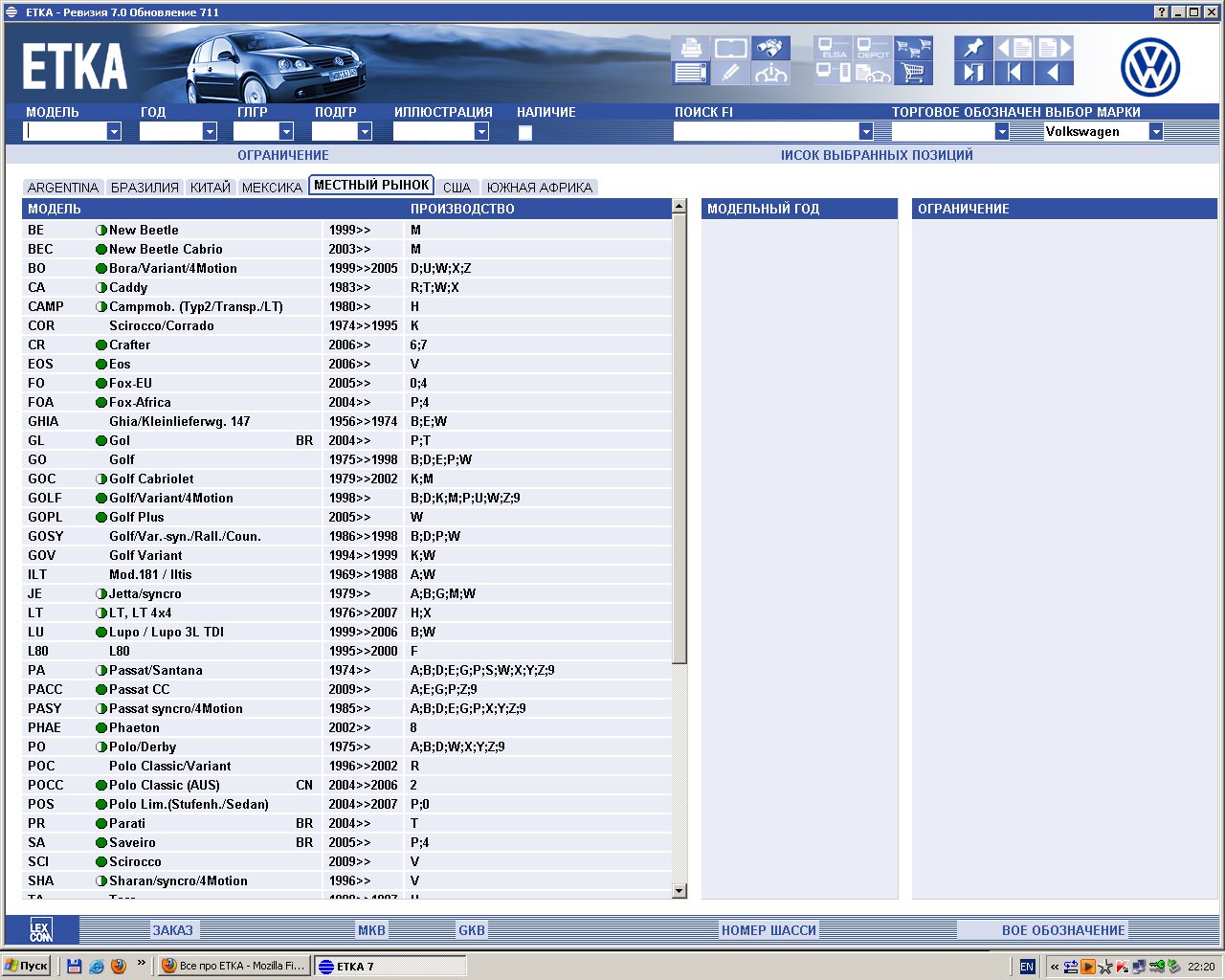The width and height of the screenshot is (1225, 980).
Task: Open the ТОРГОВОЕ ОБОЗНАЧЕН dropdown arrow
Action: (1002, 132)
